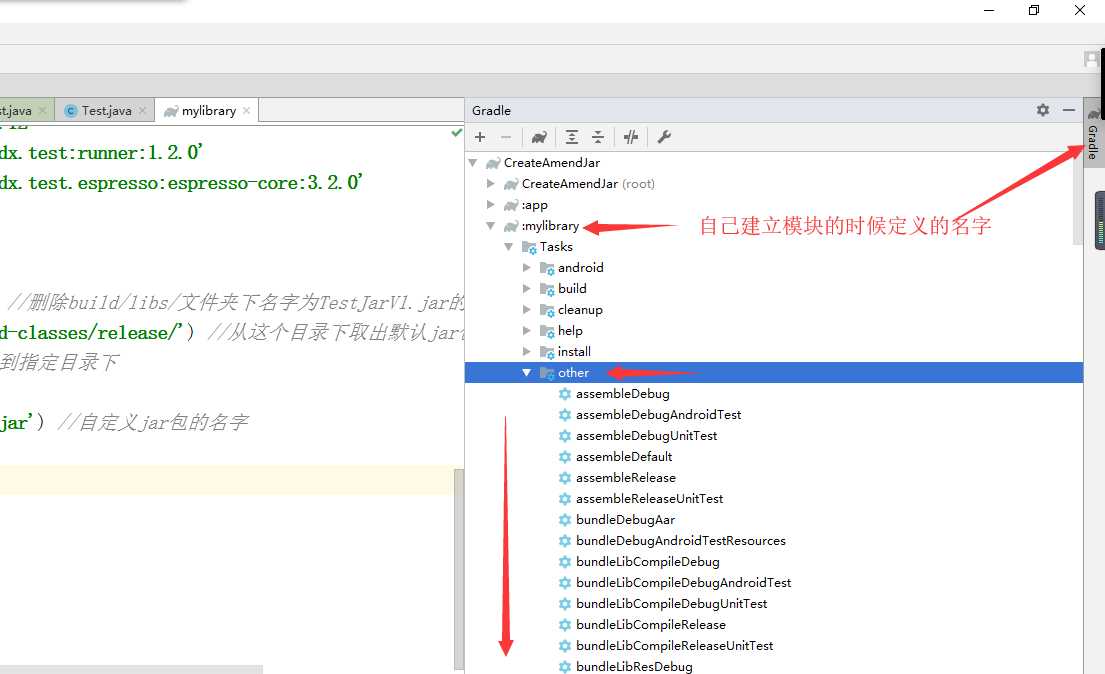Click the minus detach icon in Gradle toolbar

tap(505, 137)
